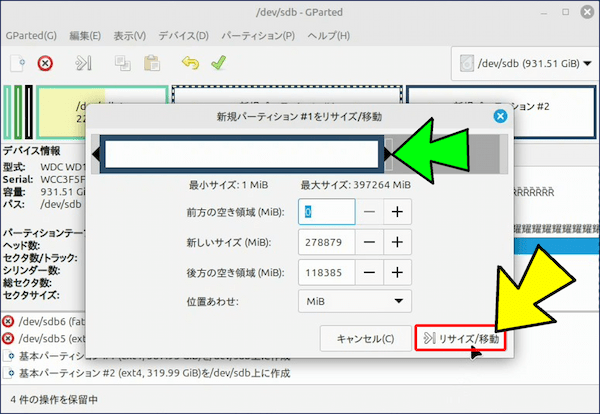This screenshot has width=600, height=414.
Task: Click the new partition toolbar icon
Action: tap(16, 63)
